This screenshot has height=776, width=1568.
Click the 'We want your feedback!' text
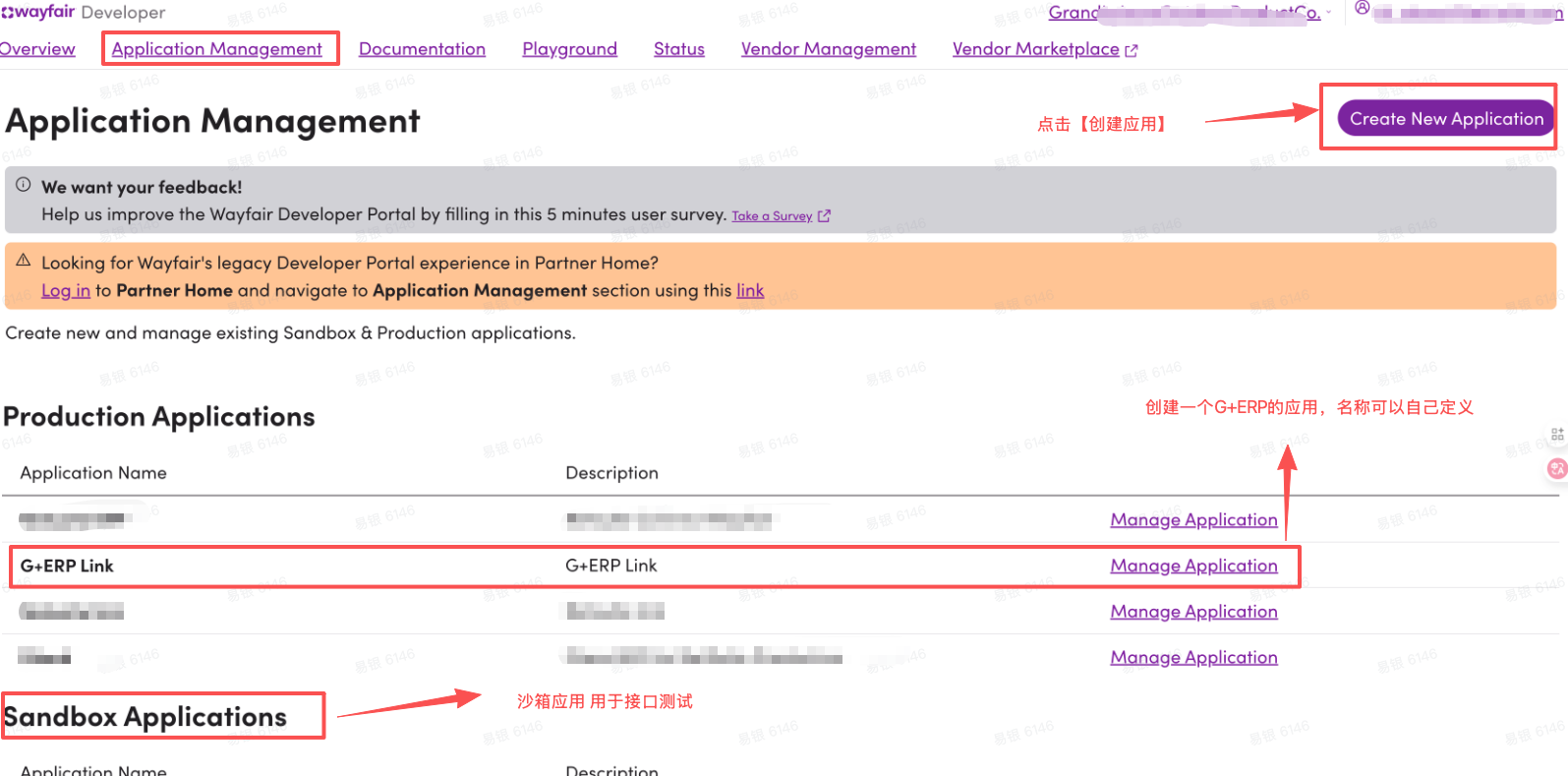tap(142, 187)
